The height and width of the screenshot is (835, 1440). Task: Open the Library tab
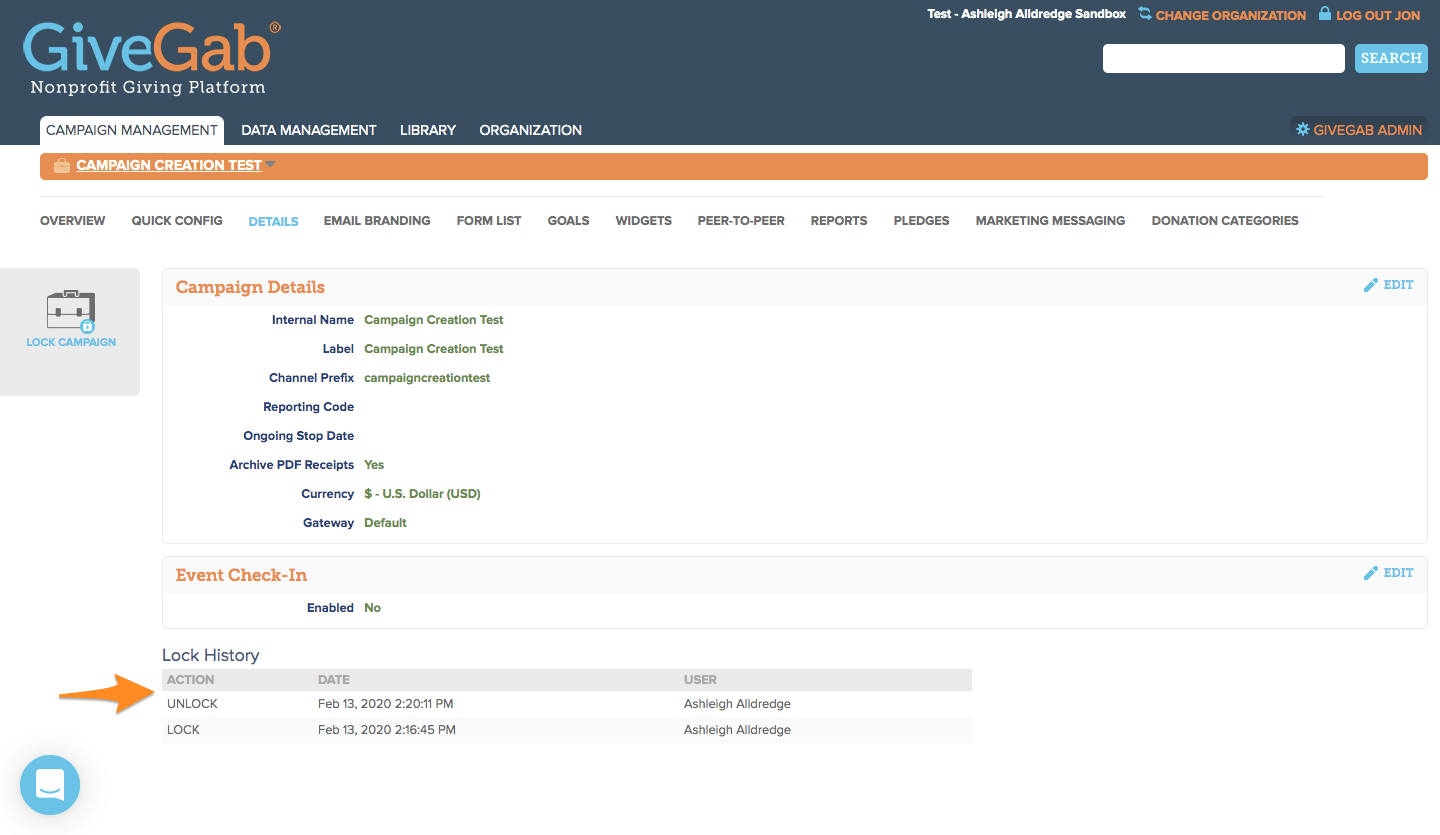point(428,130)
